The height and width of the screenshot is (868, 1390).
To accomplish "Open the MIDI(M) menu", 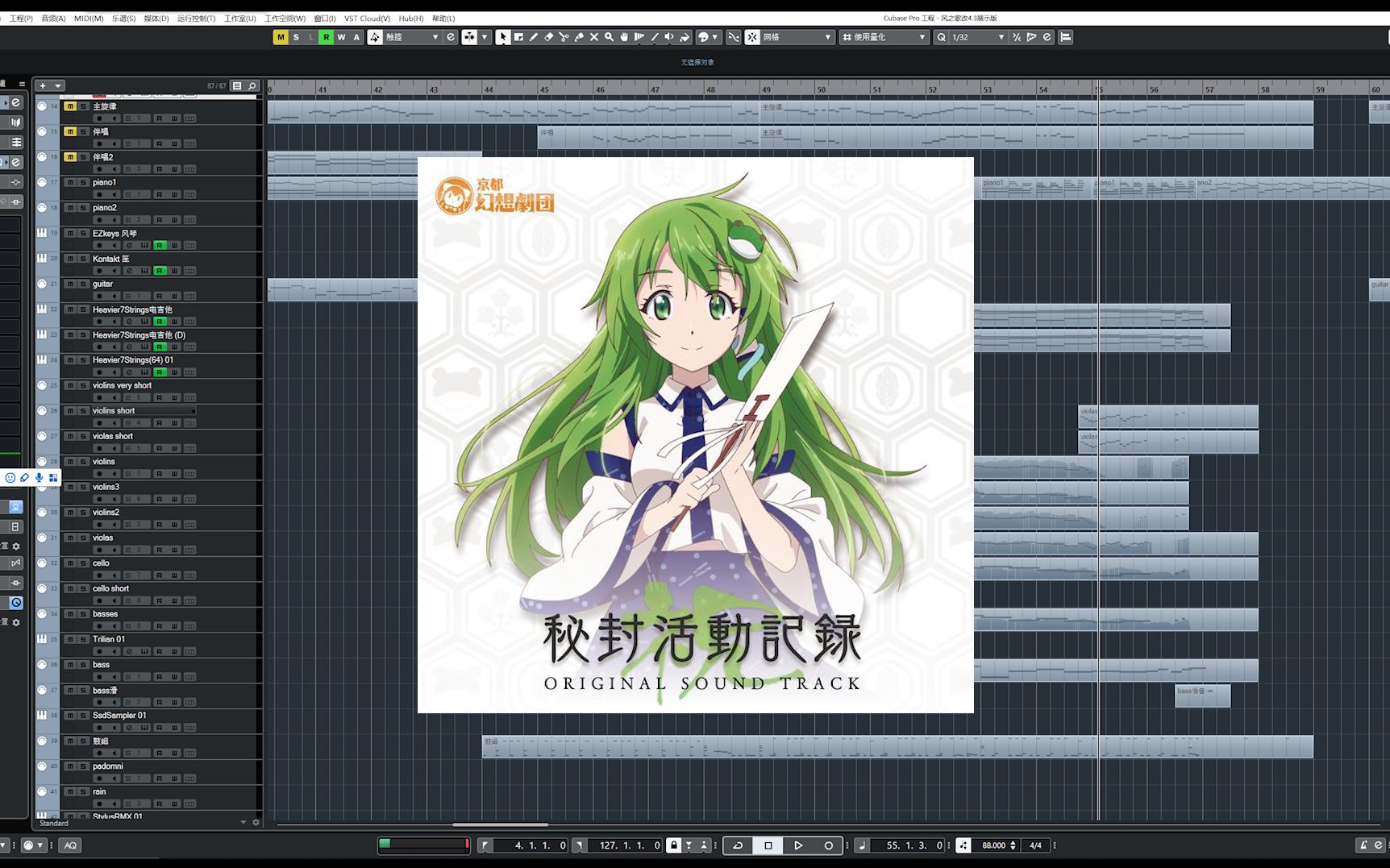I will point(89,19).
